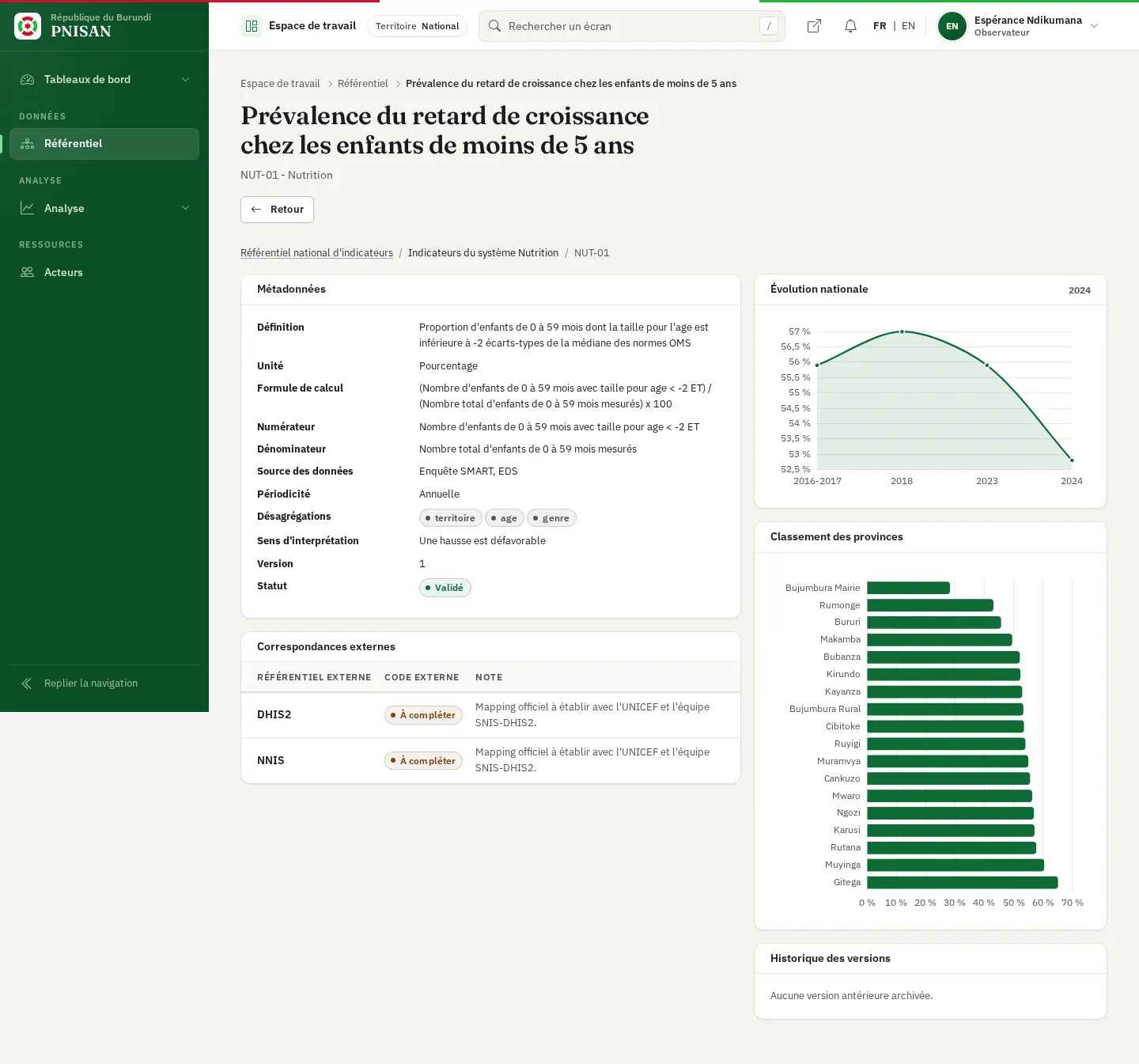Viewport: 1139px width, 1064px height.
Task: Click the Muyinga bar in provinces ranking
Action: click(x=955, y=865)
